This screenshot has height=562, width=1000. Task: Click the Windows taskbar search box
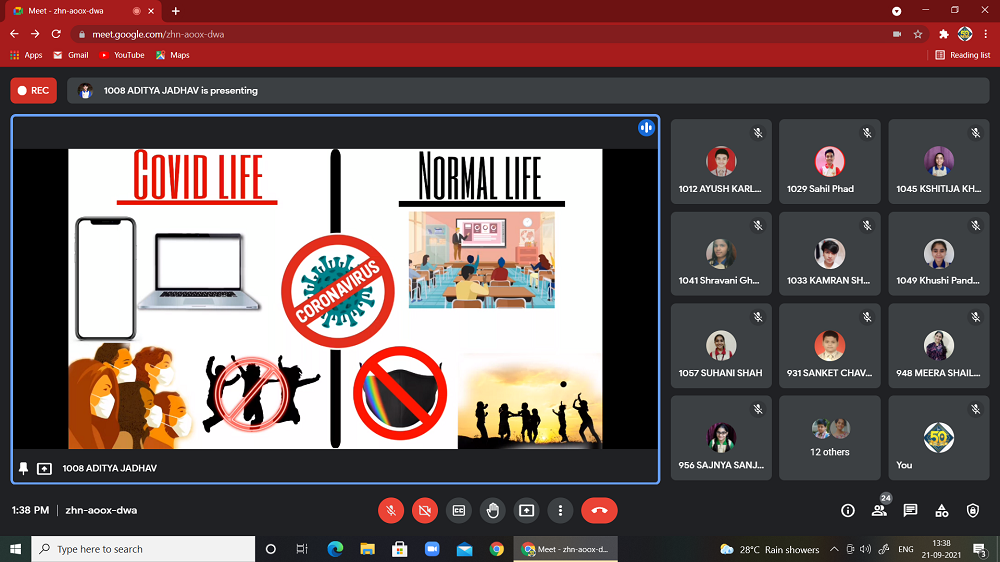[x=145, y=549]
